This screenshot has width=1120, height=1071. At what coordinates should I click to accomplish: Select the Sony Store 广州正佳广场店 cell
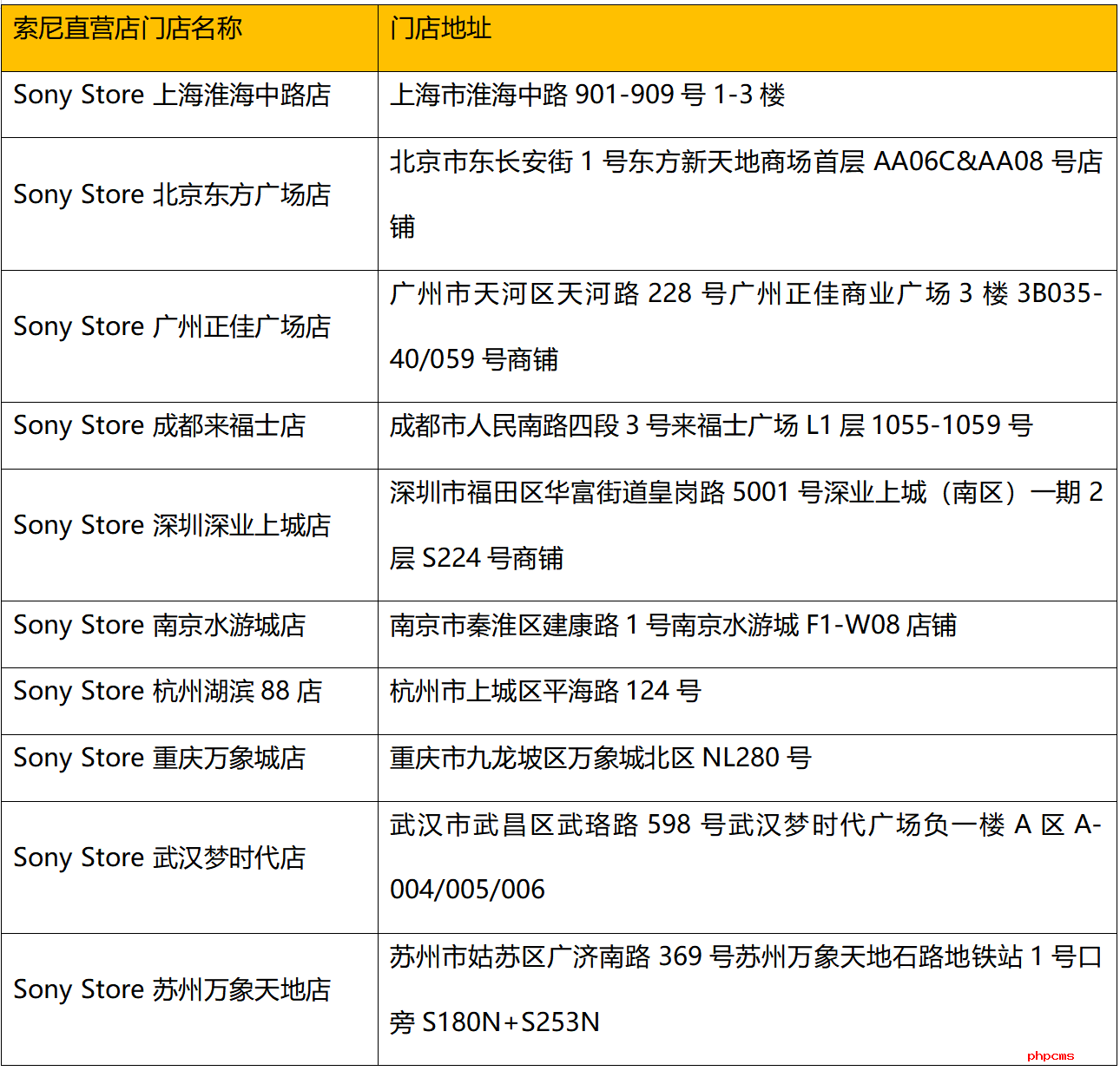click(189, 336)
